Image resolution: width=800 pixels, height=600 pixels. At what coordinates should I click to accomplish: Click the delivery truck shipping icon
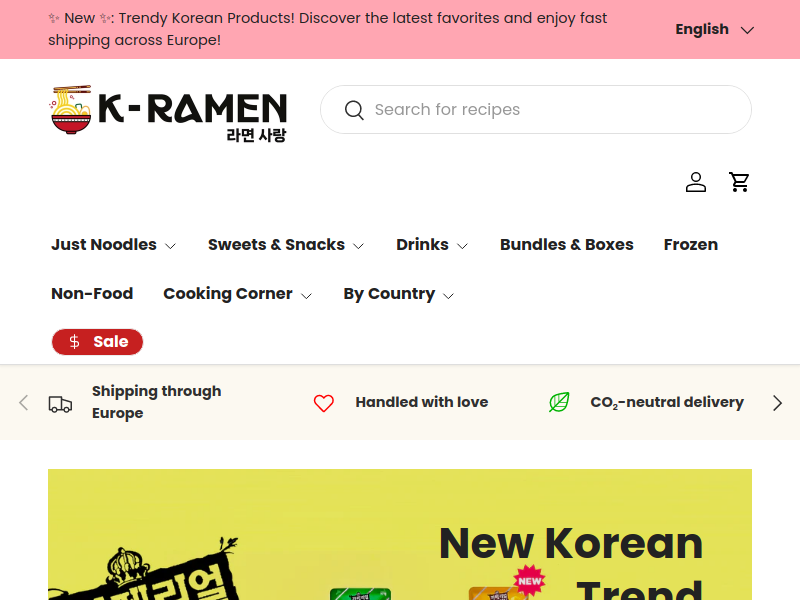coord(60,404)
